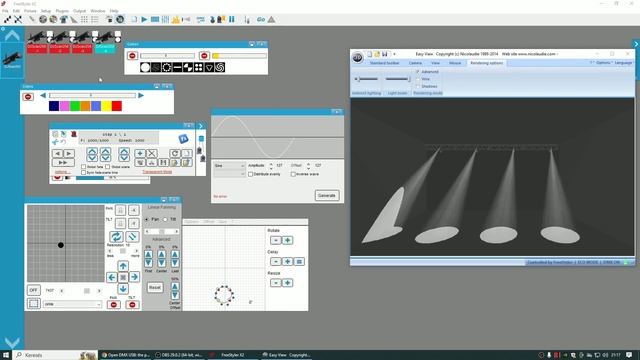
Task: Select the triangle gobo icon
Action: tap(209, 67)
